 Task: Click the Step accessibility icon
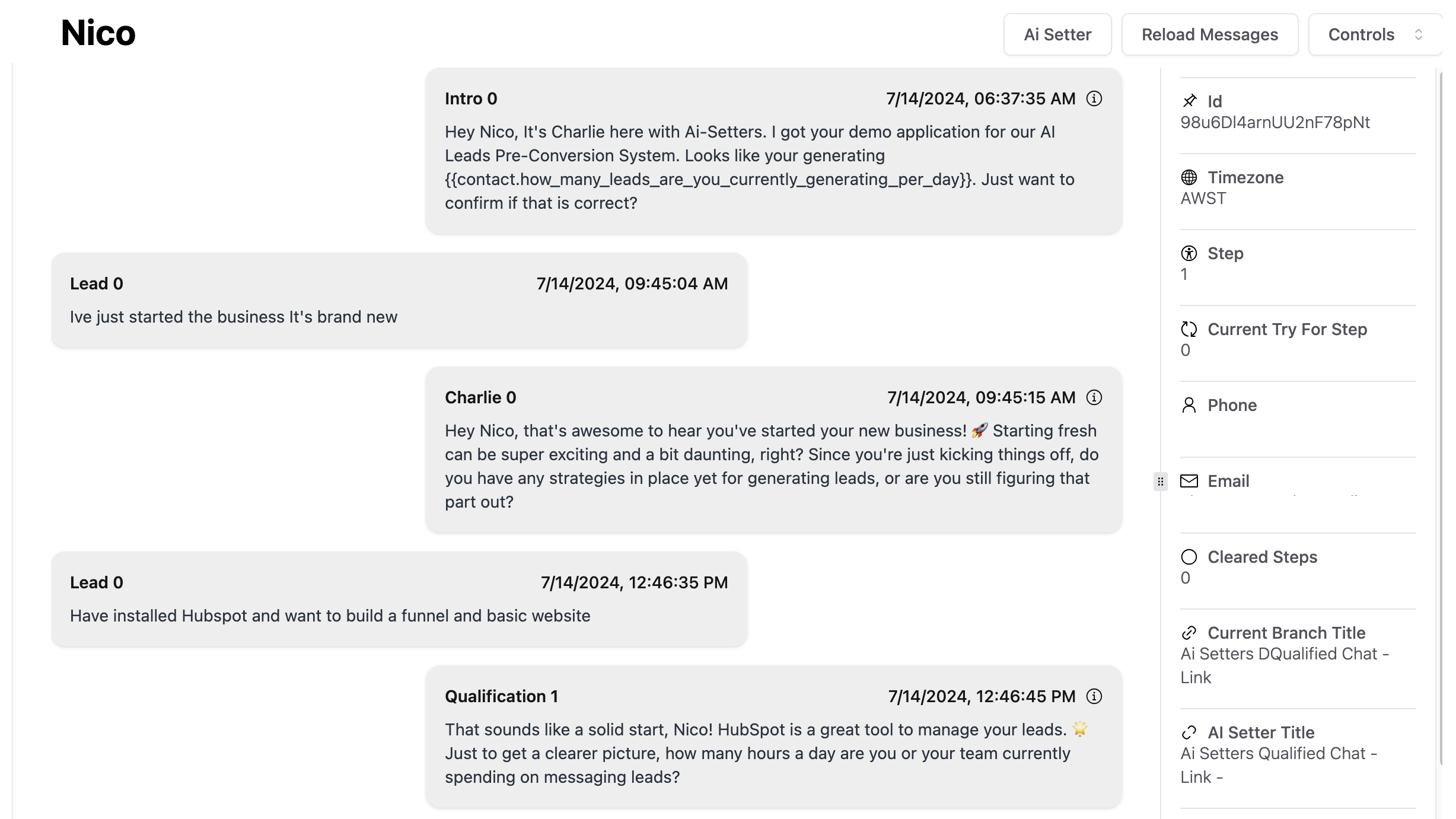(x=1189, y=253)
